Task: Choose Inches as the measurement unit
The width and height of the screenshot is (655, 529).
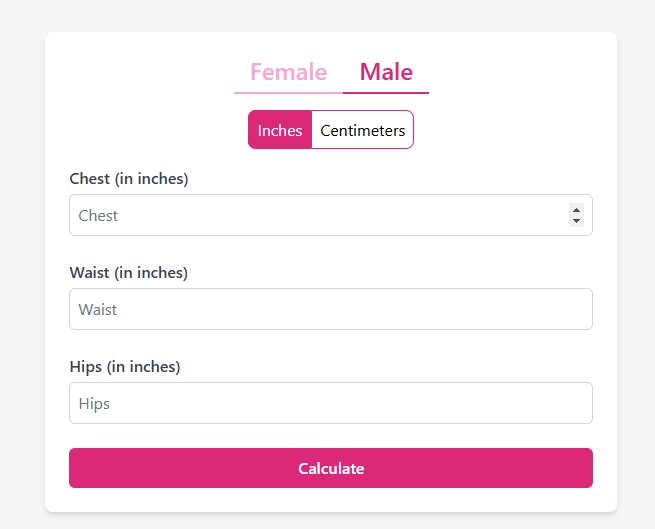Action: (x=280, y=130)
